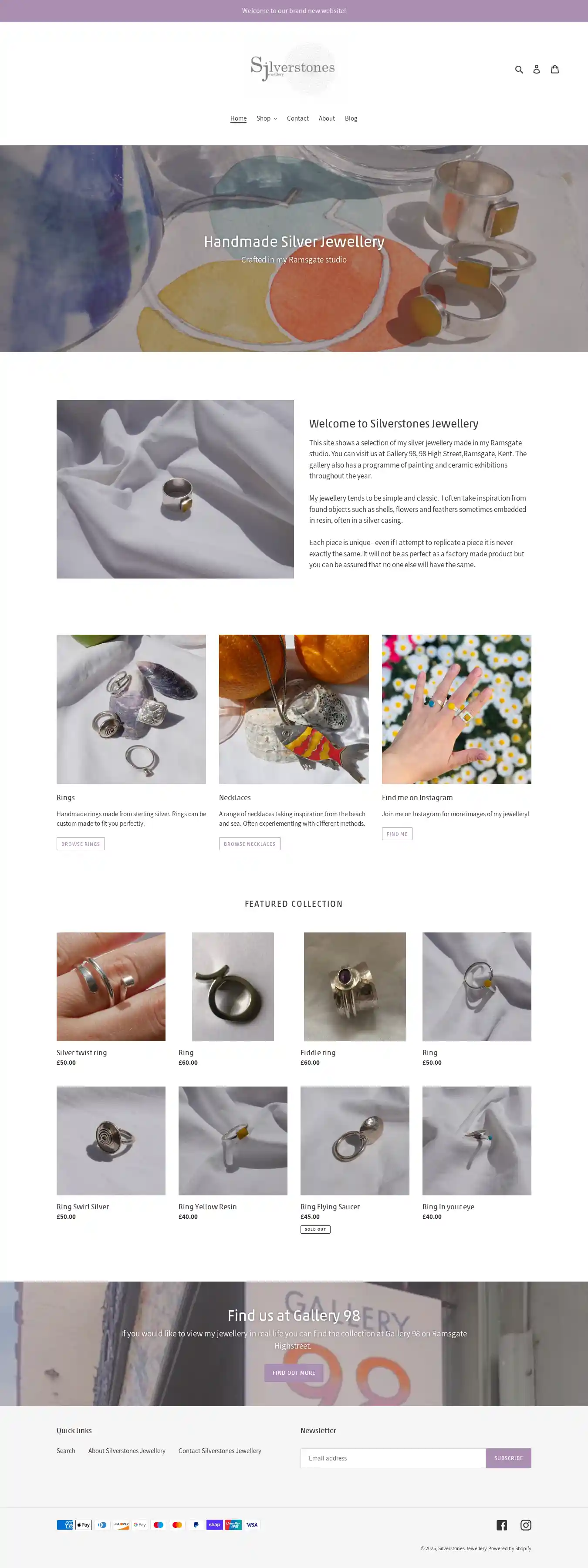Click the Browse Rings button
This screenshot has height=1568, width=588.
click(81, 844)
